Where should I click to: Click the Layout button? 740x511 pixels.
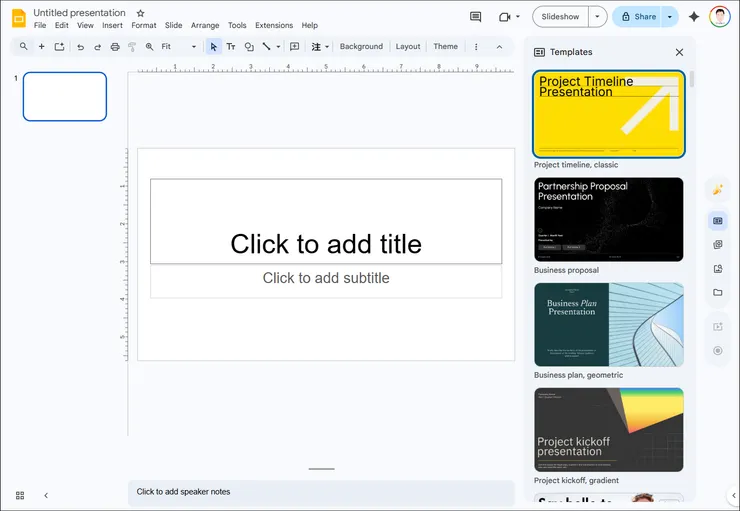[408, 47]
